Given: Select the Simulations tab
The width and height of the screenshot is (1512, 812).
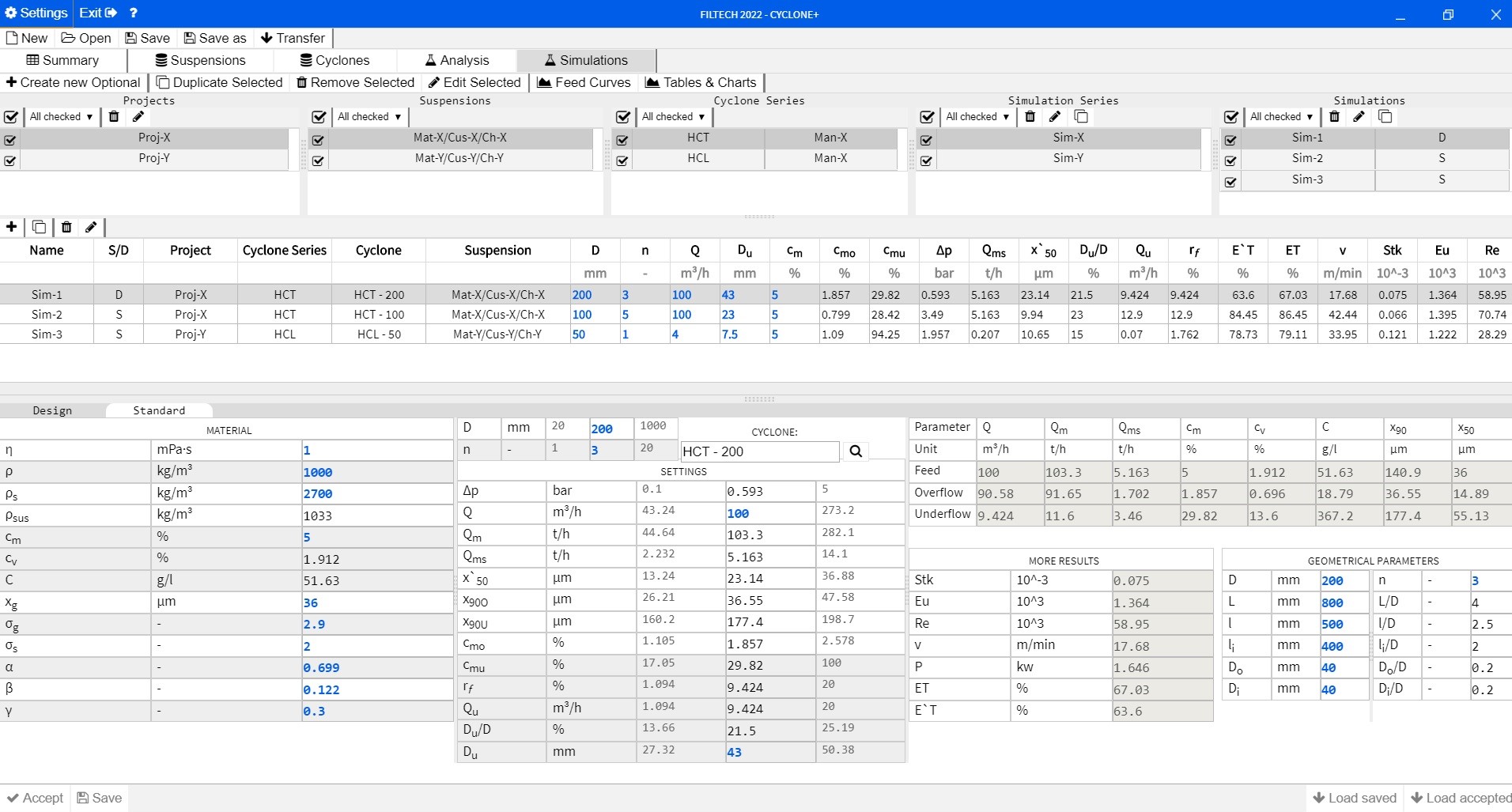Looking at the screenshot, I should tap(586, 60).
